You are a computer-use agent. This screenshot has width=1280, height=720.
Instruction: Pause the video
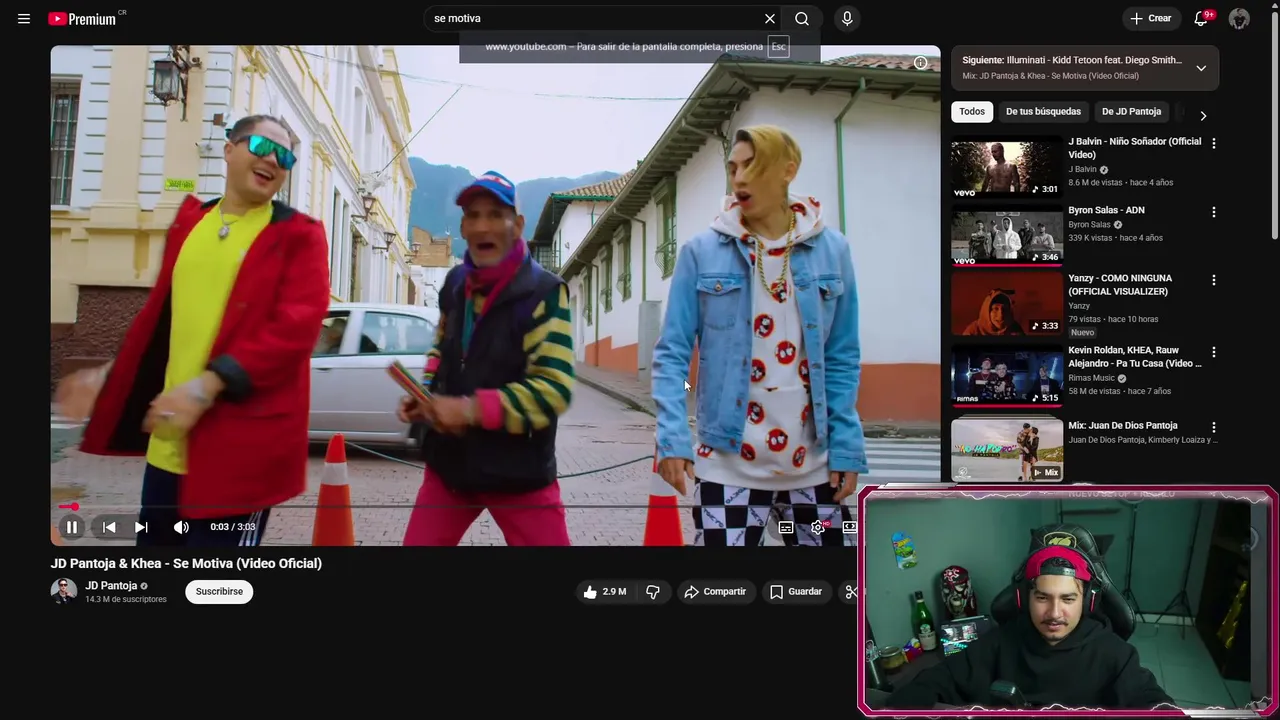[72, 527]
